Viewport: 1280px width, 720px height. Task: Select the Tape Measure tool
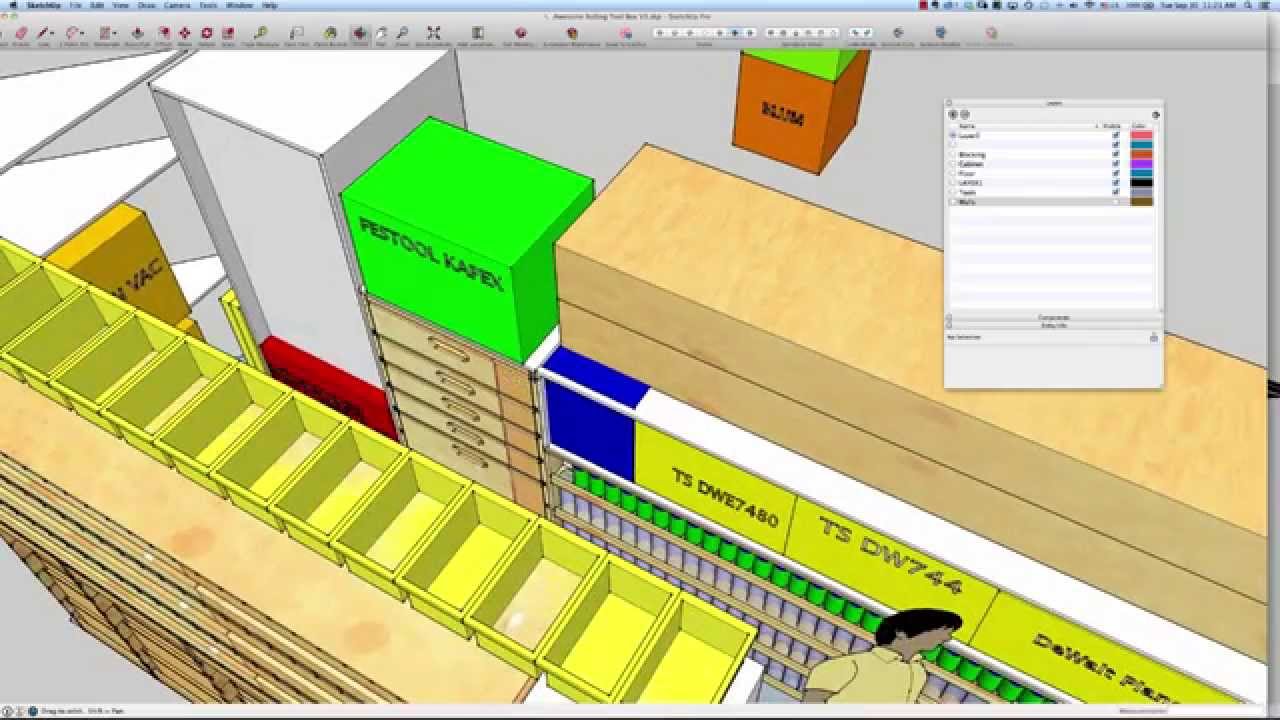tap(260, 33)
